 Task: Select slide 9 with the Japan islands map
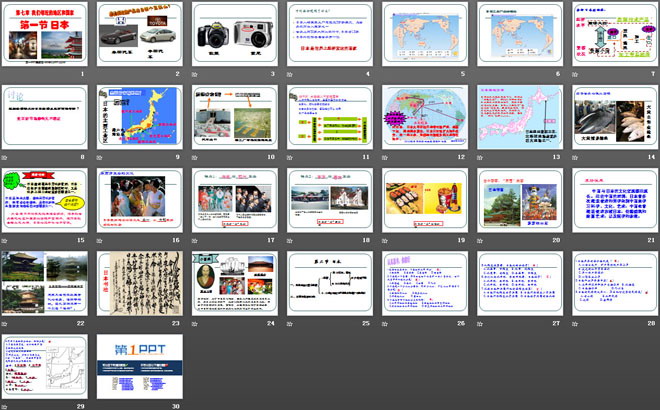point(139,116)
